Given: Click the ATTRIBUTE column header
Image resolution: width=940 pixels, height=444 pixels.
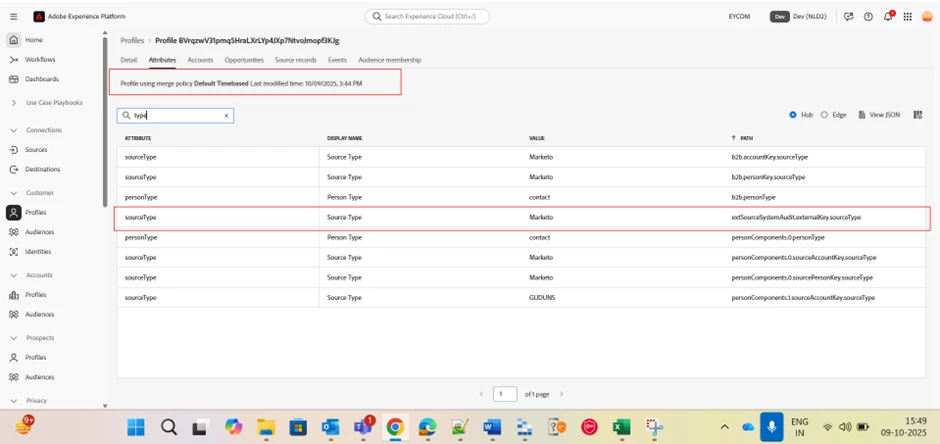Looking at the screenshot, I should (x=137, y=138).
